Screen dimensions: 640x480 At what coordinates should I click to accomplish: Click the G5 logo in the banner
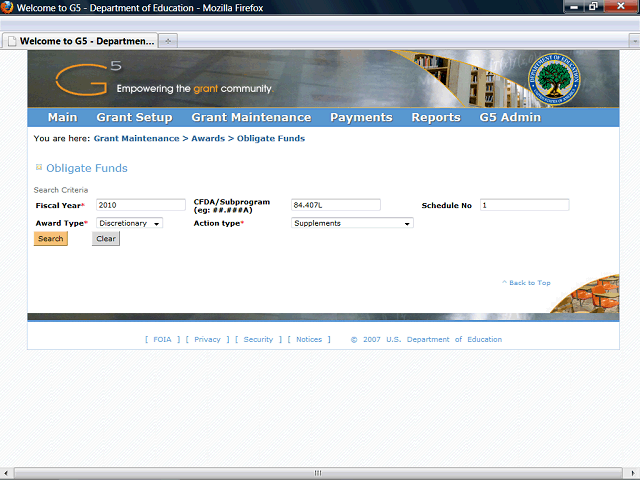pyautogui.click(x=89, y=78)
